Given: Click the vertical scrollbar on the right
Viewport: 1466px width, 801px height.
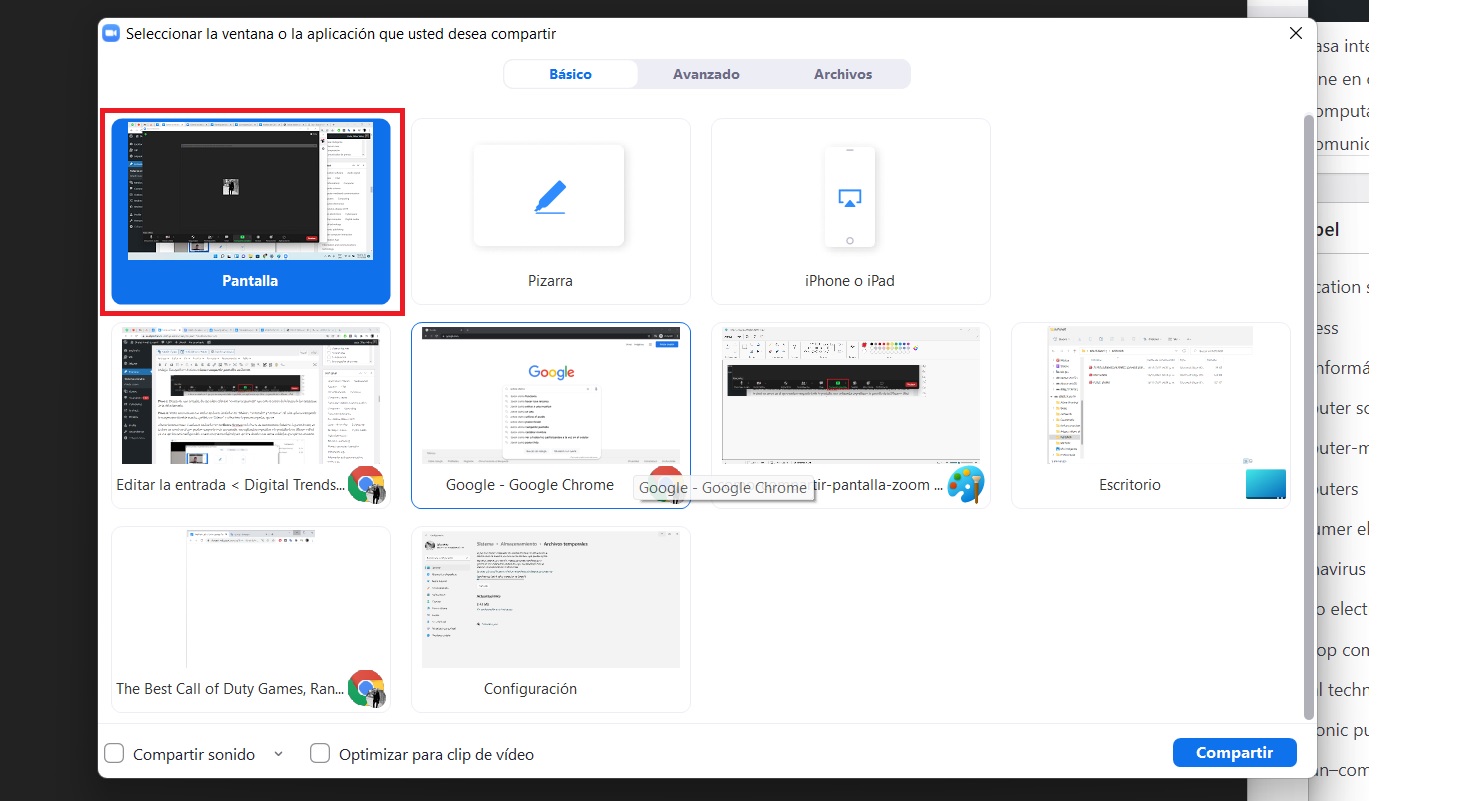Looking at the screenshot, I should 1309,400.
